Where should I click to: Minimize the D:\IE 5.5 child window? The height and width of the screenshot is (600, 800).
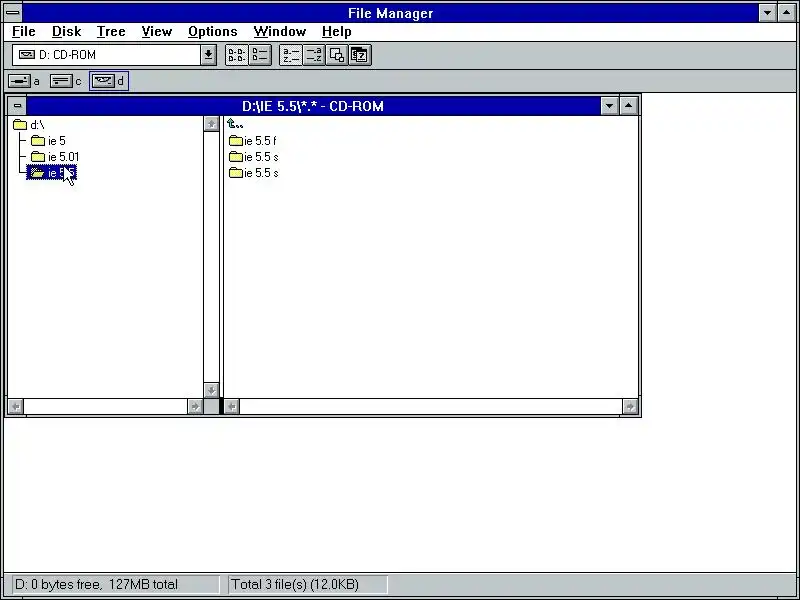(609, 106)
